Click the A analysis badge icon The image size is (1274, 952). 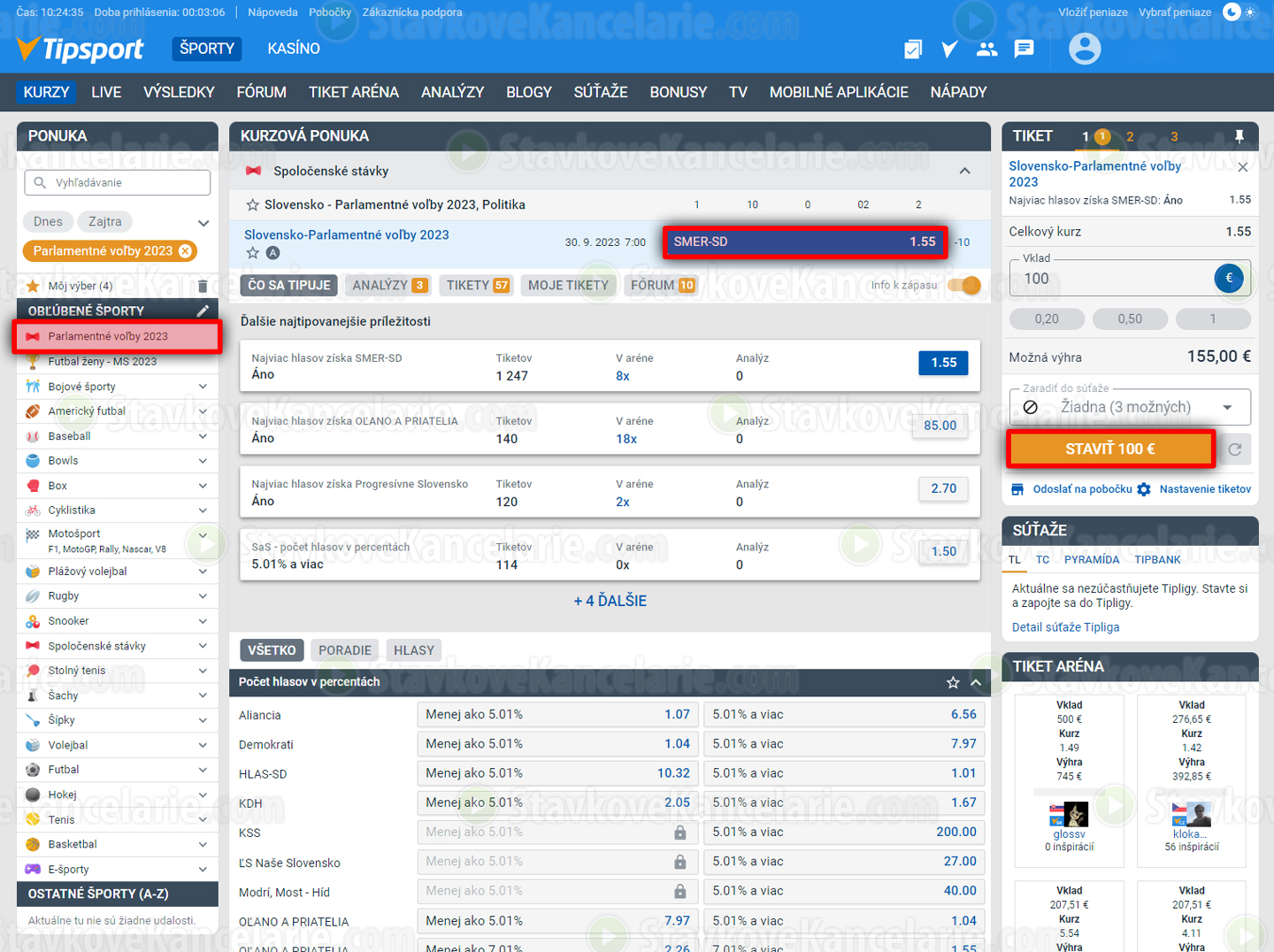point(273,253)
